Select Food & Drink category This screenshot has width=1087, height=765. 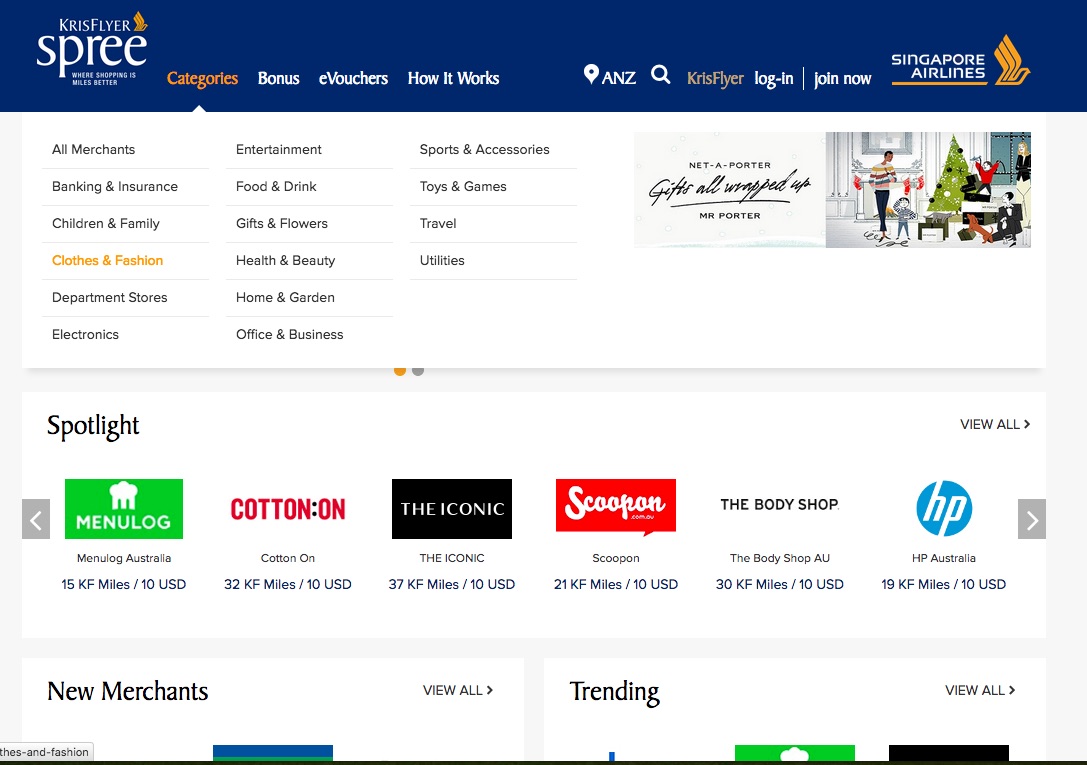click(x=276, y=186)
